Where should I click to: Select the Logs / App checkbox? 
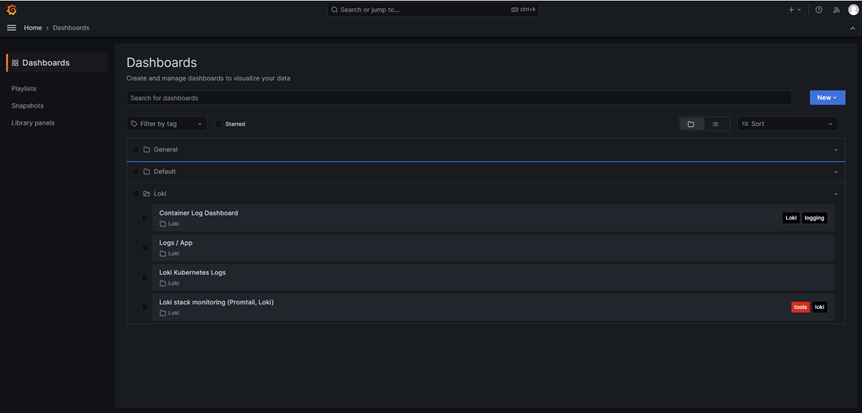145,247
